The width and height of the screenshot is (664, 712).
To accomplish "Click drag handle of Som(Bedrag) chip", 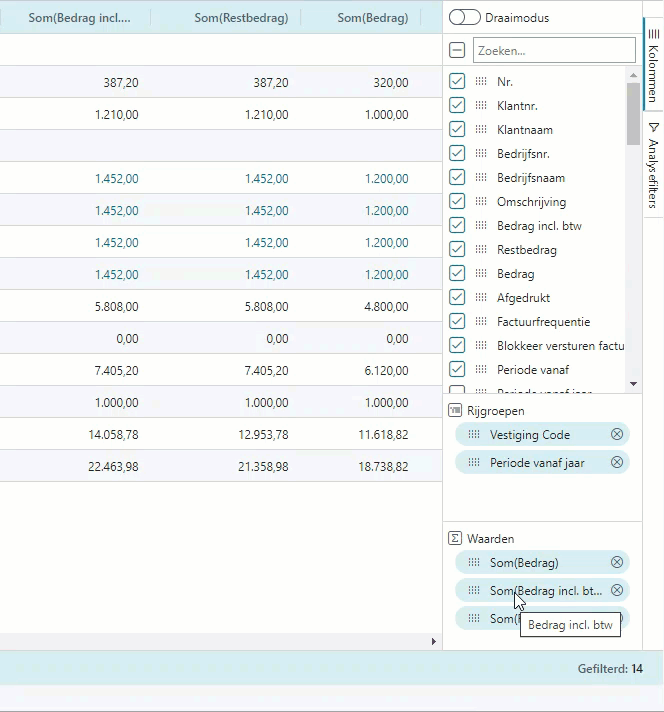I will [474, 563].
